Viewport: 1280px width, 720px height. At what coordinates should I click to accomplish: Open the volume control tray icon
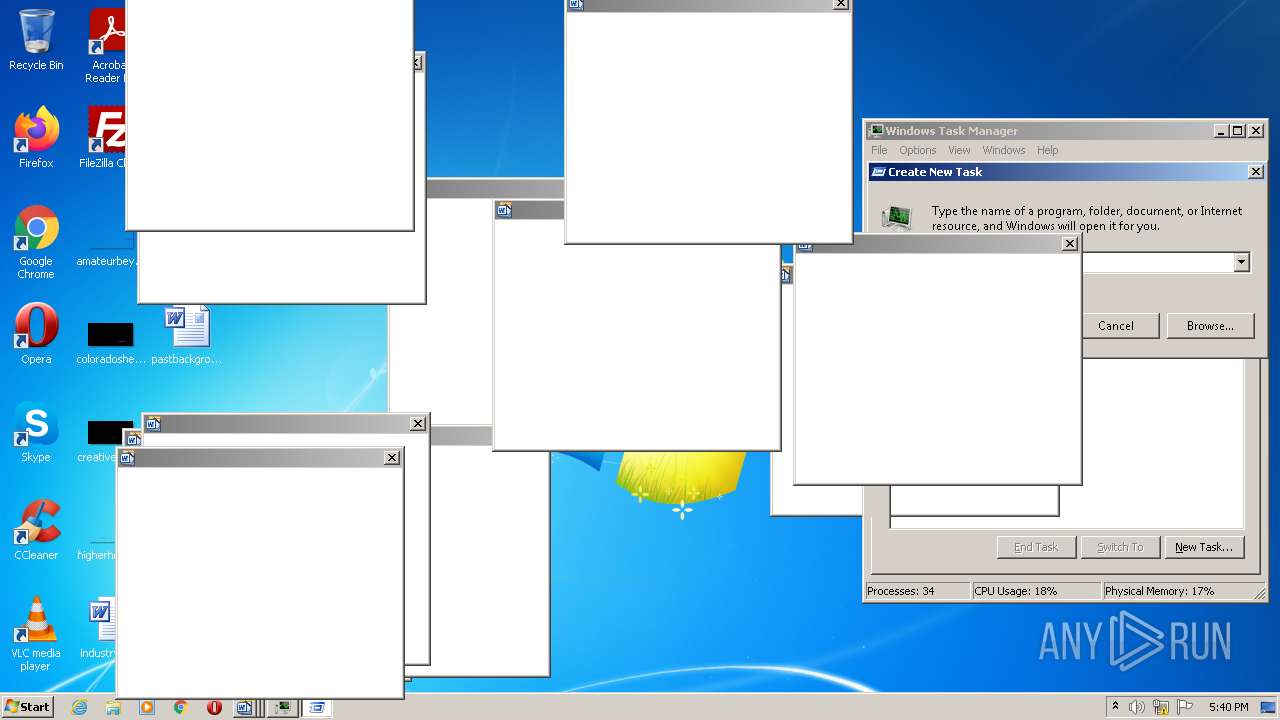1137,707
